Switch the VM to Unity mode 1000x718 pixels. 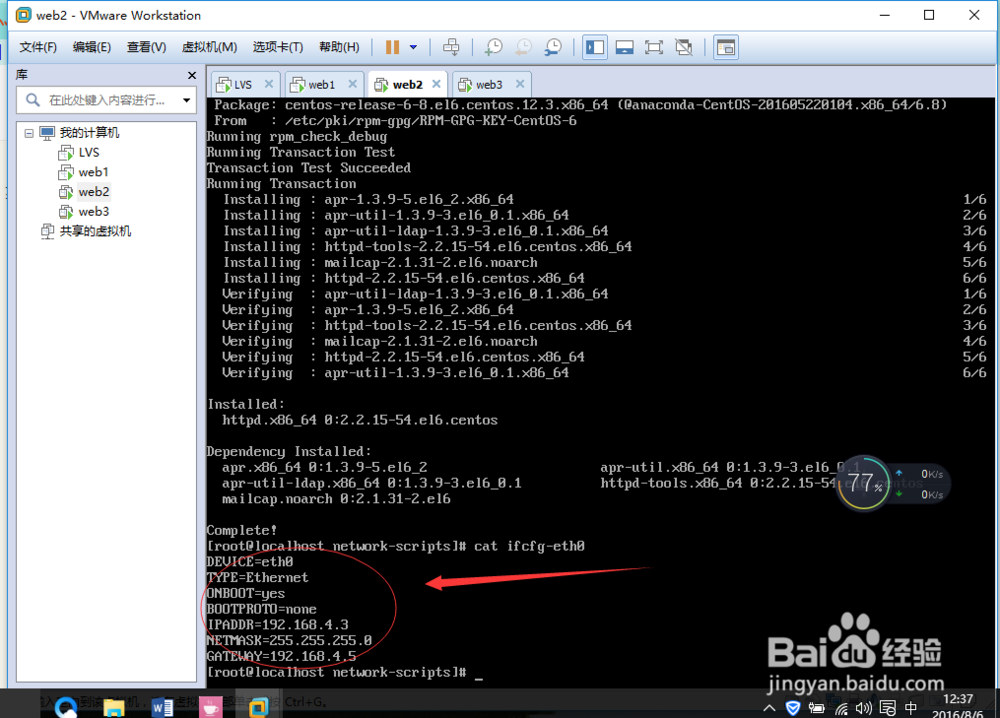click(x=684, y=47)
